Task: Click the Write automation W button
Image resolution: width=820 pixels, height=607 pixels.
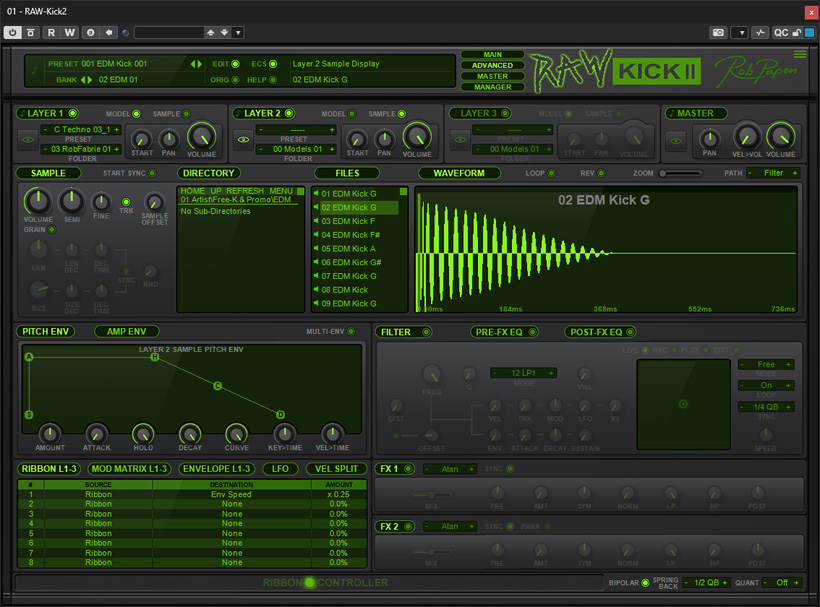Action: click(69, 32)
